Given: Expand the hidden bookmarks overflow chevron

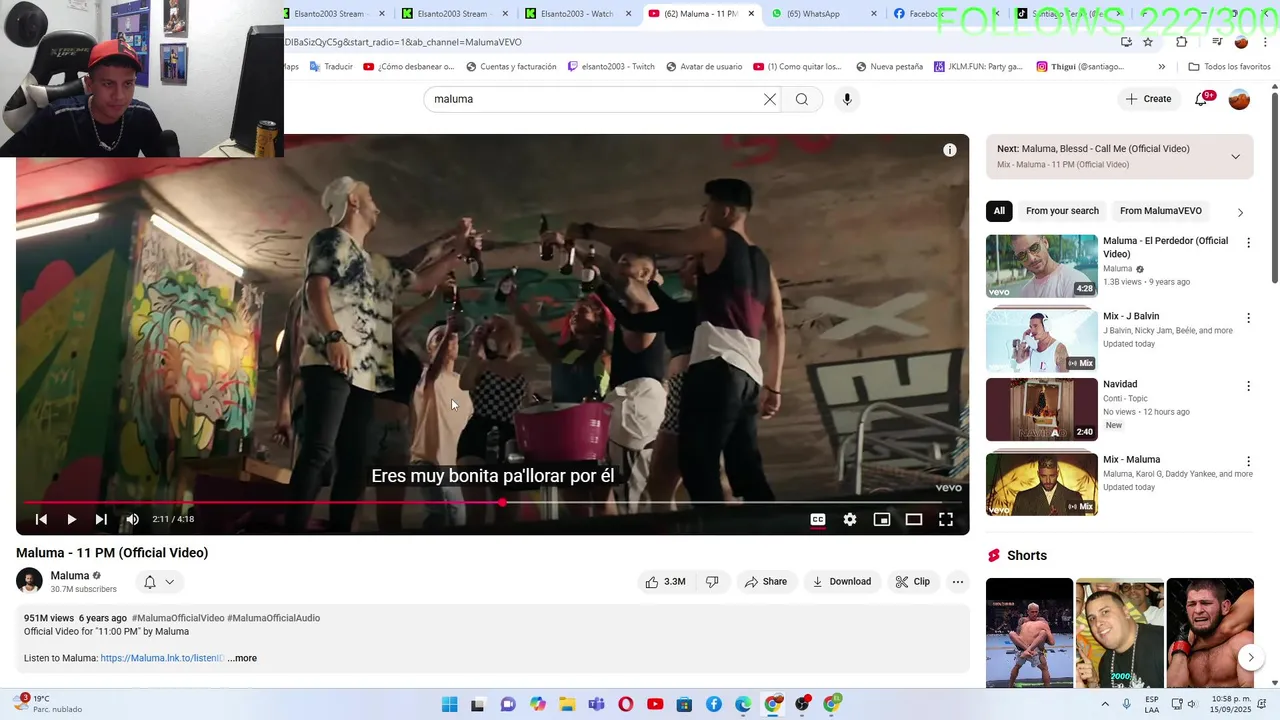Looking at the screenshot, I should coord(1161,67).
